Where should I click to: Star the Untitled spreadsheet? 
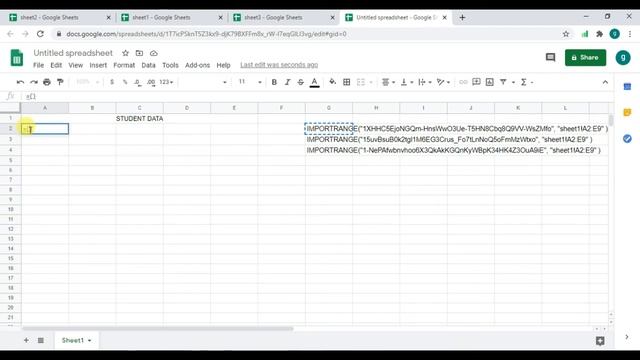125,53
